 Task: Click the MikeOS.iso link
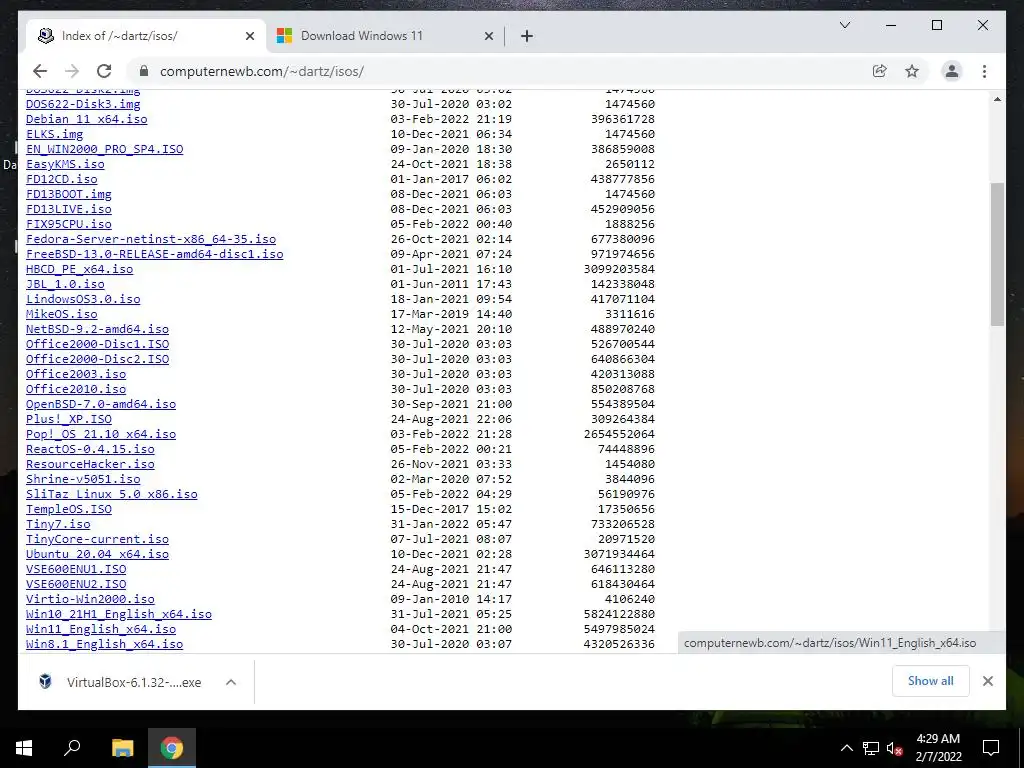pyautogui.click(x=61, y=313)
